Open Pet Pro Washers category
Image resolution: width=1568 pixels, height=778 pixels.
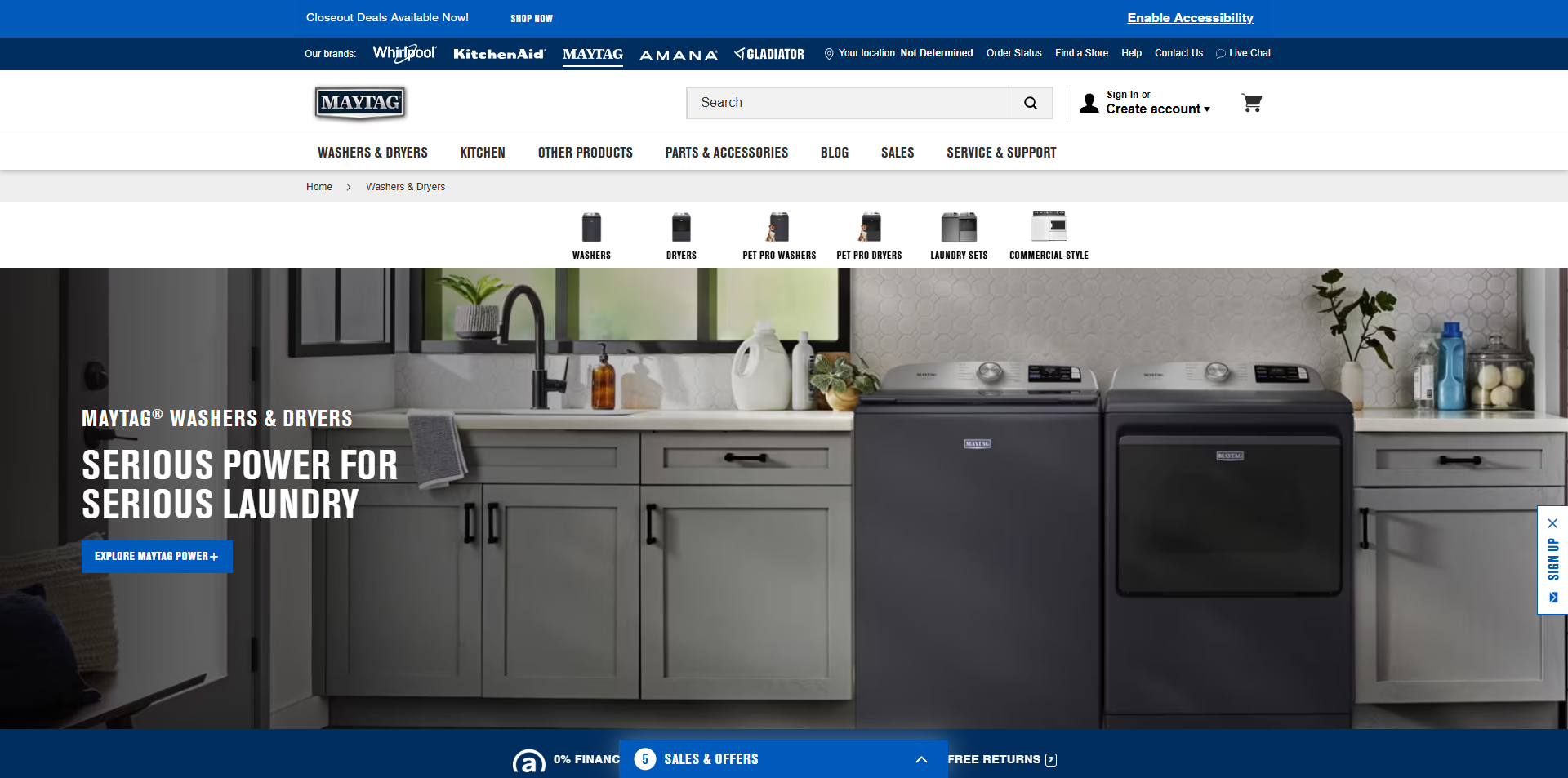tap(778, 235)
